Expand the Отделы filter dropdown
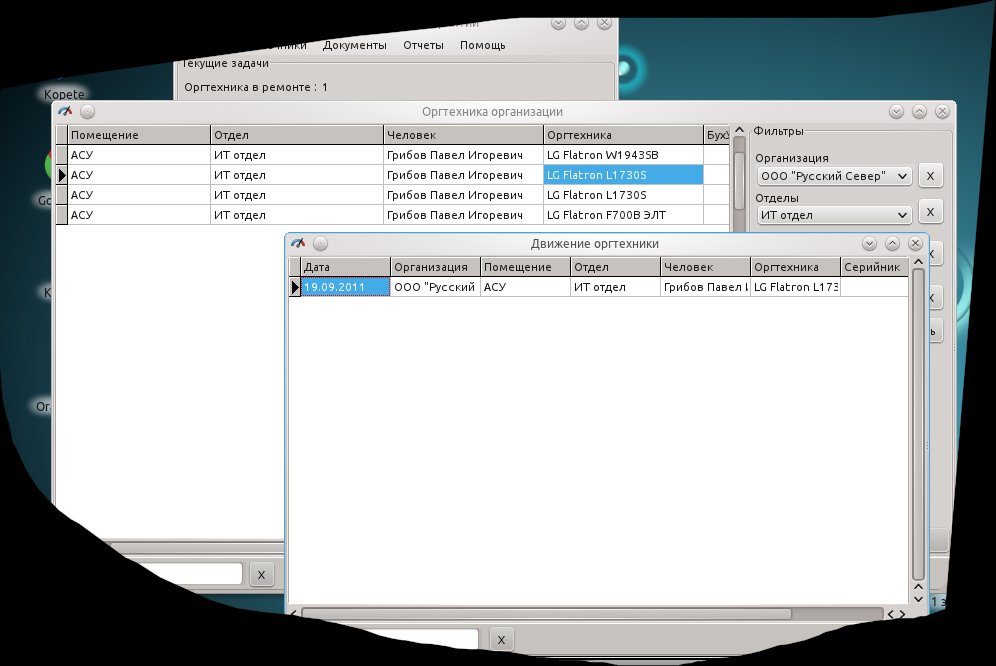Viewport: 996px width, 666px height. (x=834, y=215)
